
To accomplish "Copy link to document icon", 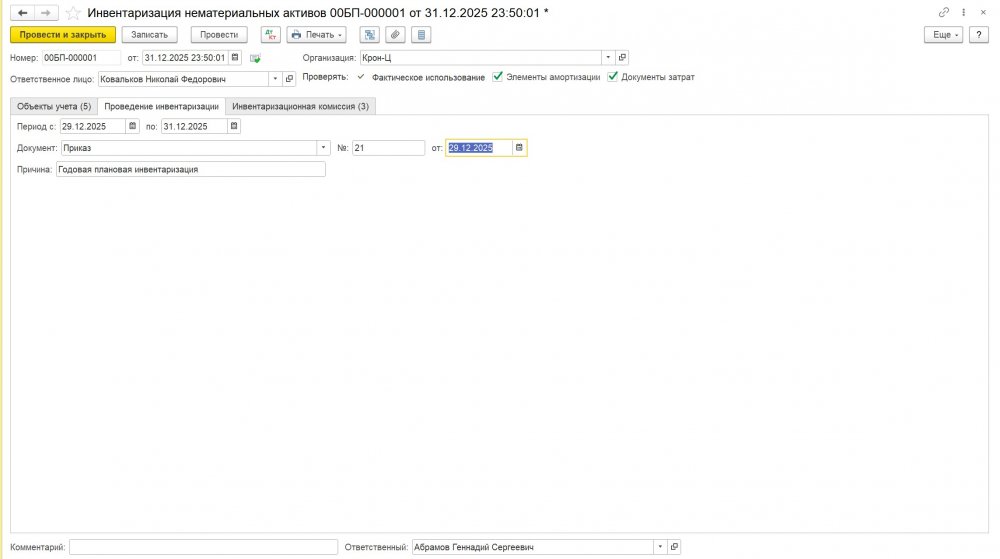I will pos(943,12).
